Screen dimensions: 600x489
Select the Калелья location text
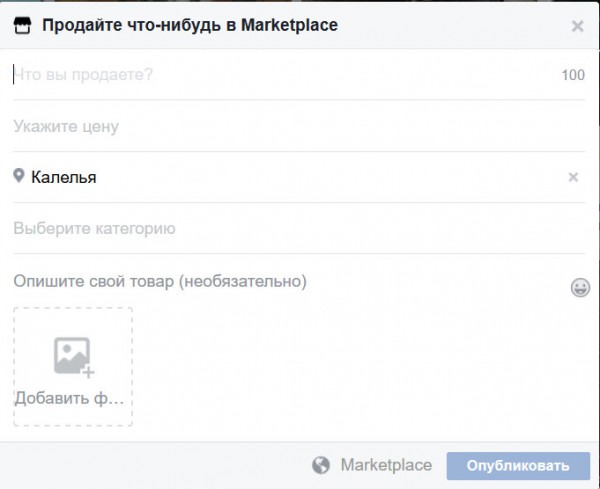(x=64, y=177)
